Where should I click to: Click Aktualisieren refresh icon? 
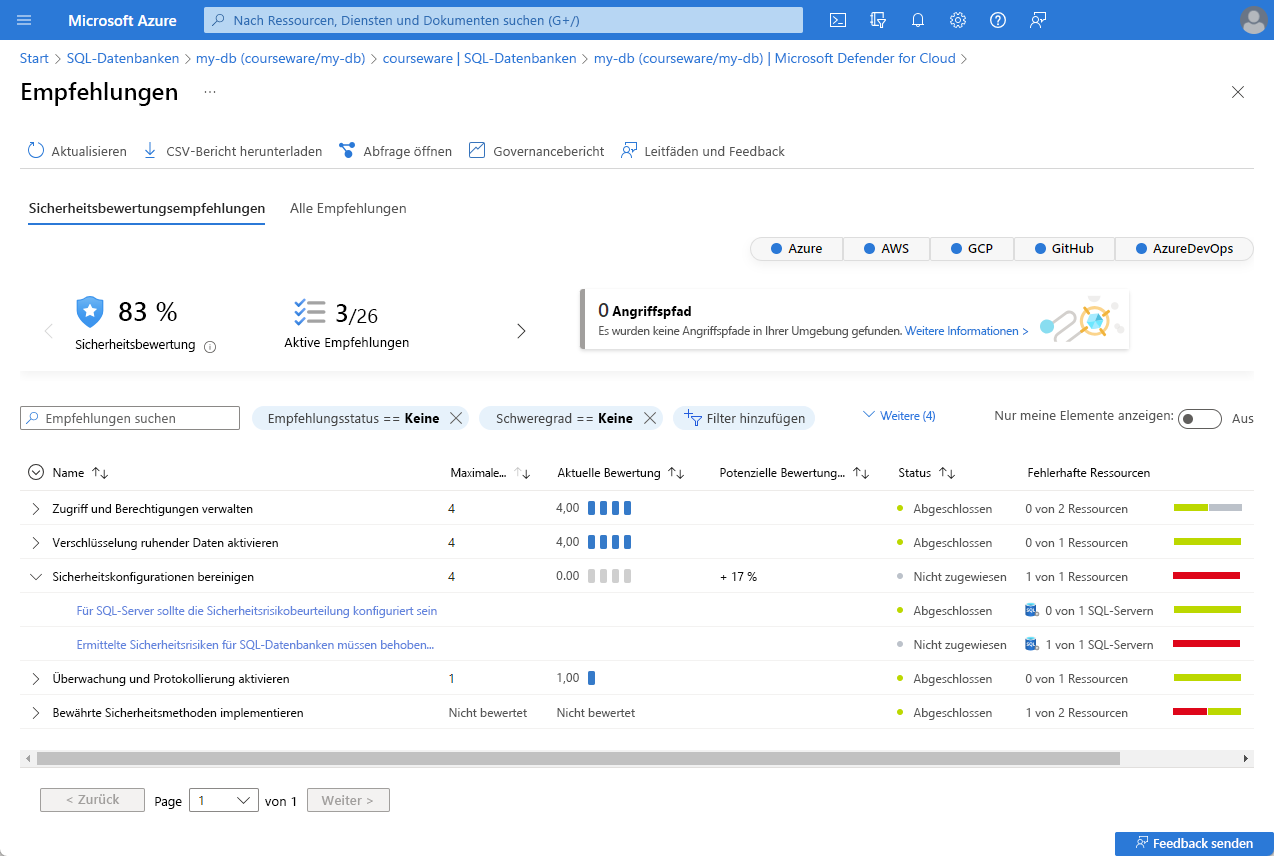[x=36, y=151]
